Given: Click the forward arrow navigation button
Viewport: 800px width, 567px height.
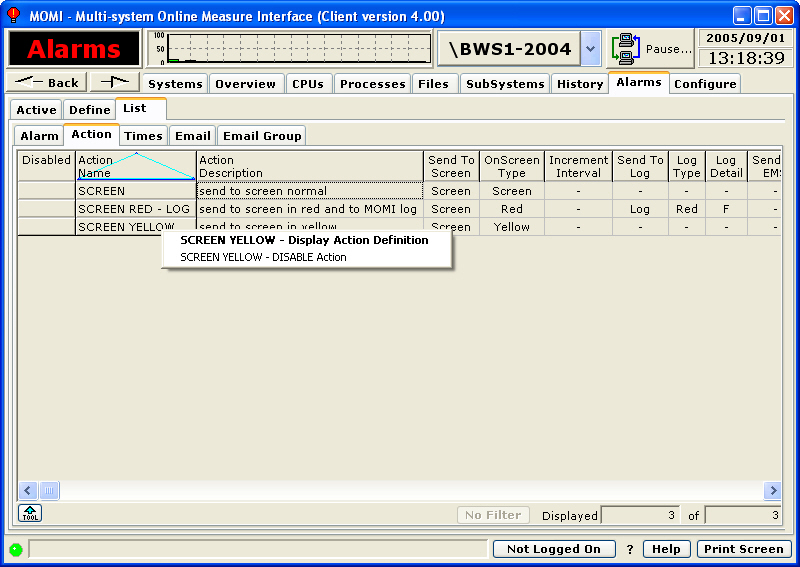Looking at the screenshot, I should tap(116, 83).
